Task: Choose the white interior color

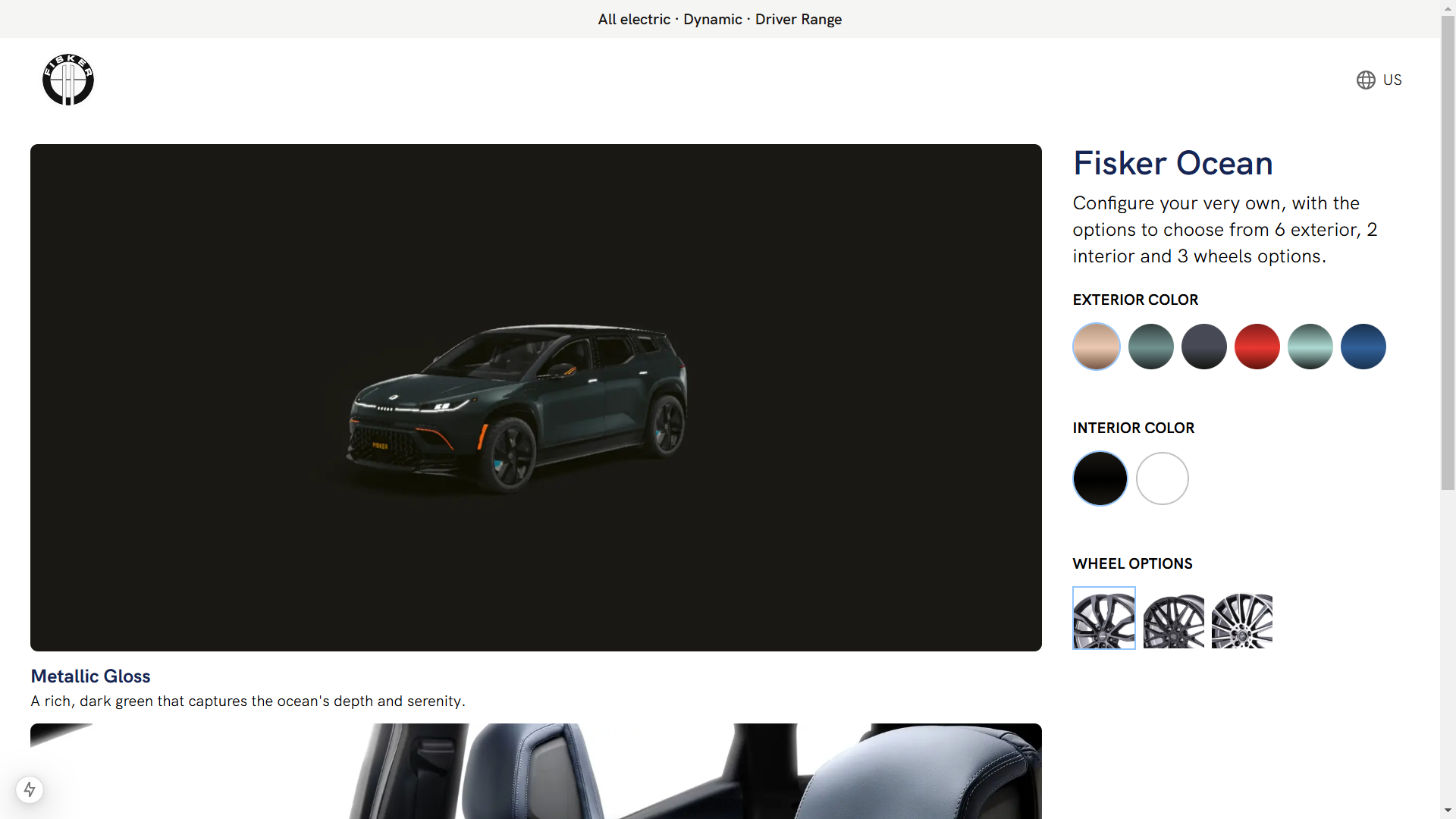Action: click(x=1163, y=479)
